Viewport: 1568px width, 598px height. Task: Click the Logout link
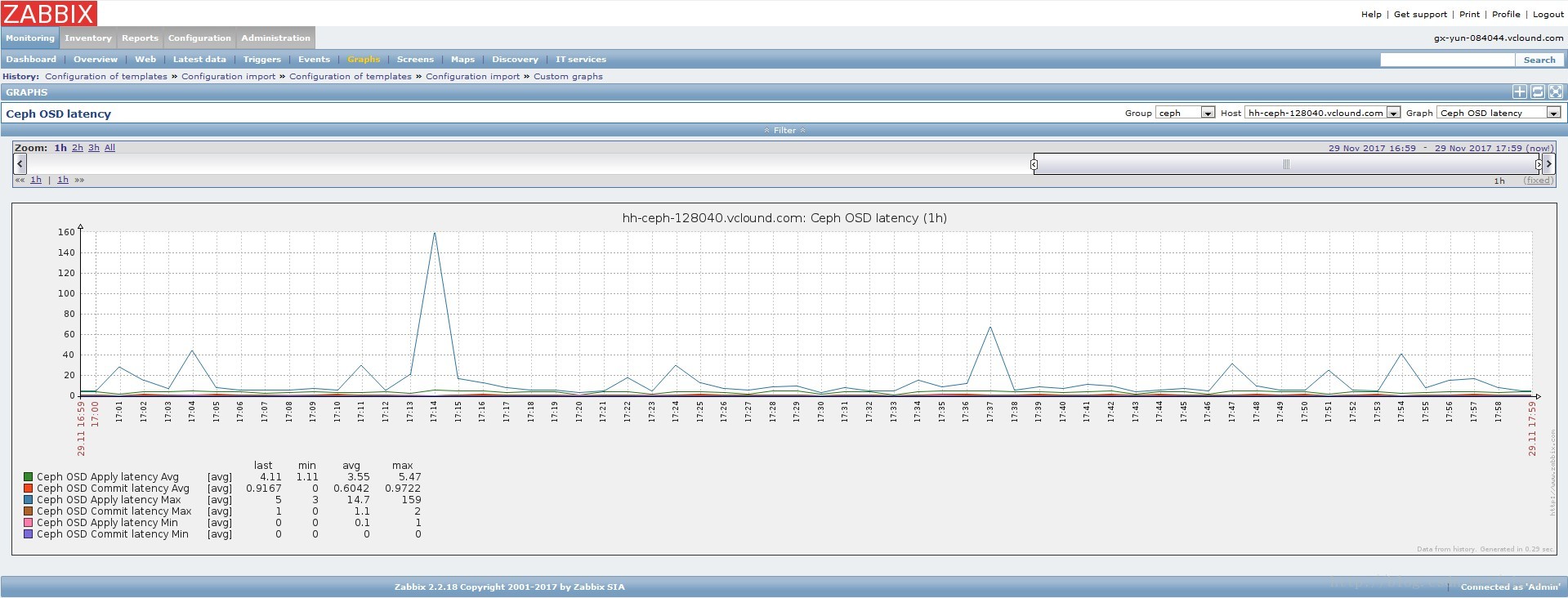[x=1548, y=14]
